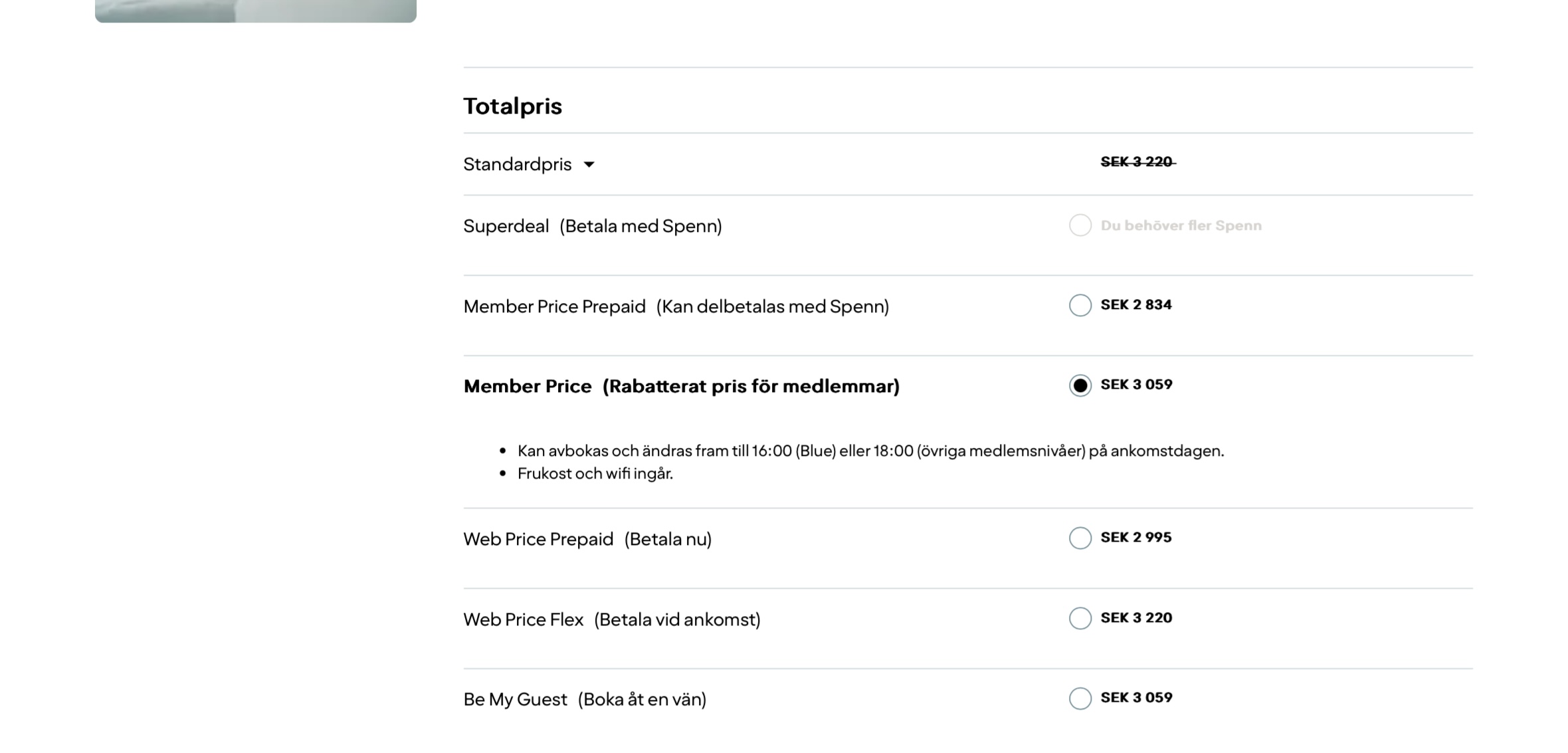Click the greyed-out Superdeal radio button
Image resolution: width=1568 pixels, height=753 pixels.
point(1080,225)
